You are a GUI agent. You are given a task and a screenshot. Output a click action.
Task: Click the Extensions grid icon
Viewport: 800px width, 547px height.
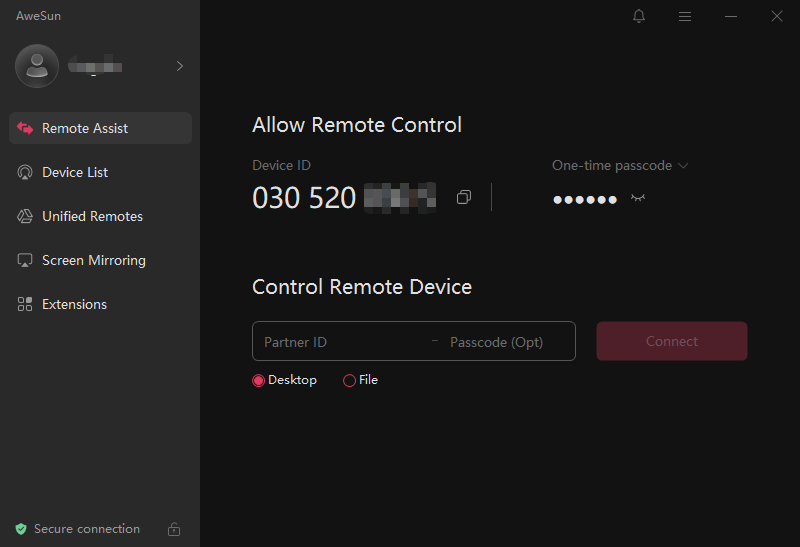point(24,304)
